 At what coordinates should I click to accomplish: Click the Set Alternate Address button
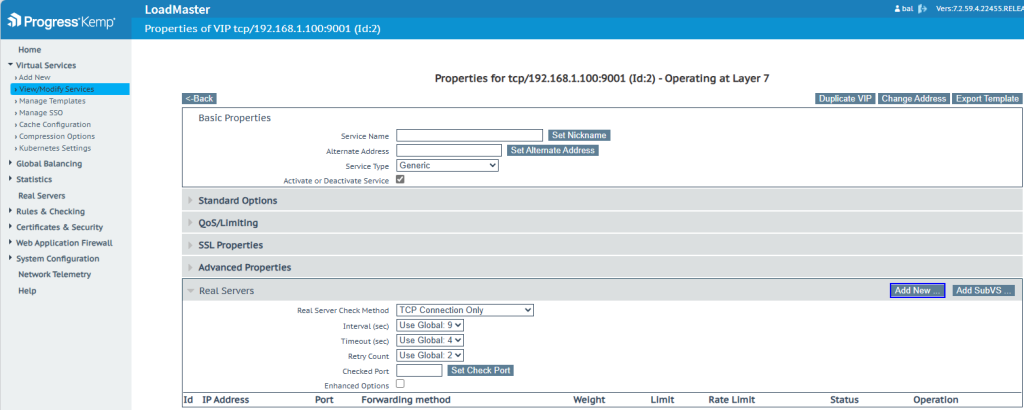point(552,150)
